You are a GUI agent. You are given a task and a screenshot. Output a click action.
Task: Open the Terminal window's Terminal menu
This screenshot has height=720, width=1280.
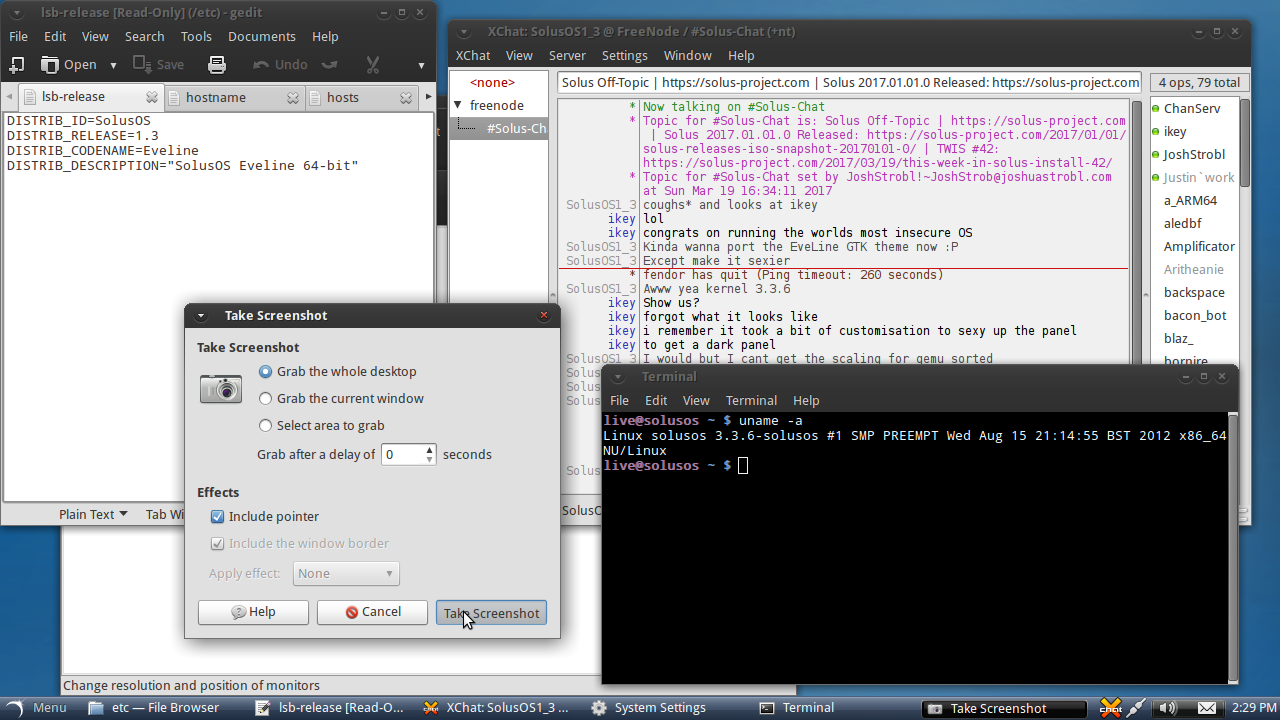pyautogui.click(x=751, y=400)
